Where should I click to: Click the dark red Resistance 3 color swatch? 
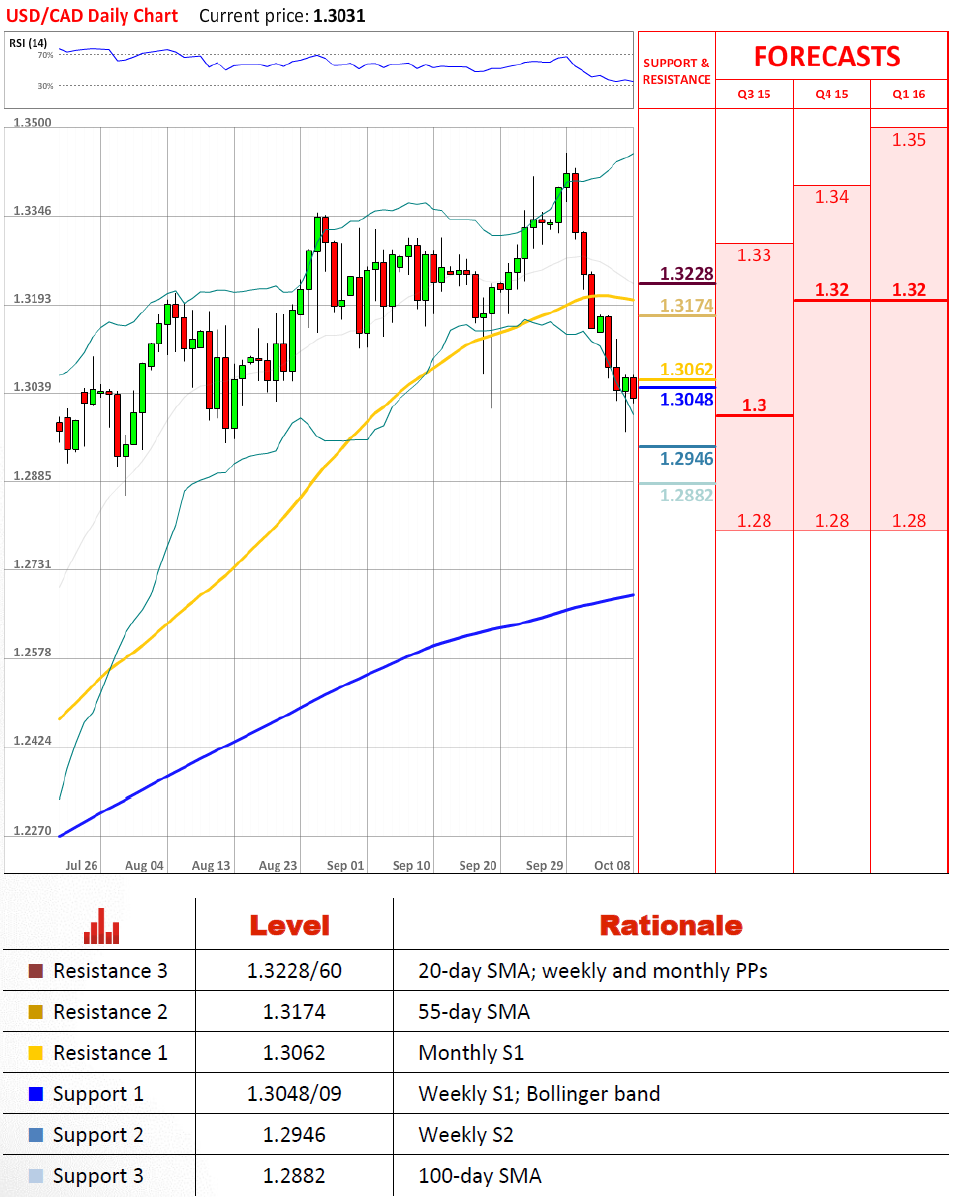36,971
